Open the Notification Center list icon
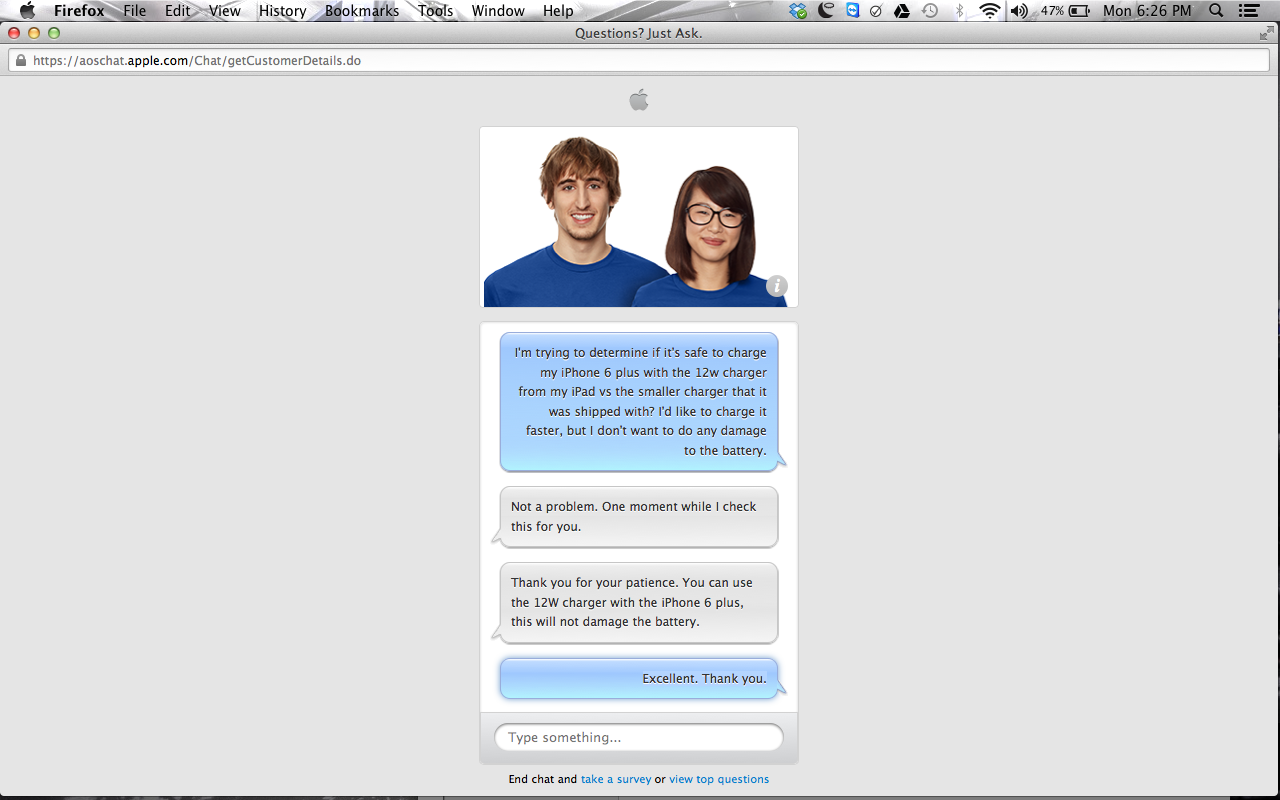This screenshot has height=800, width=1280. click(1248, 11)
